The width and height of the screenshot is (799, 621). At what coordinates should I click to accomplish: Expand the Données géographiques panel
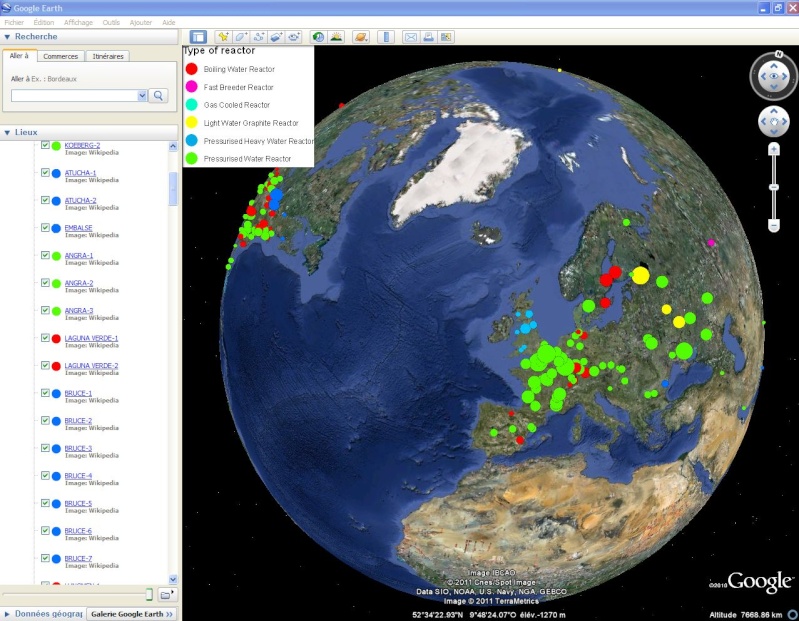(x=7, y=614)
